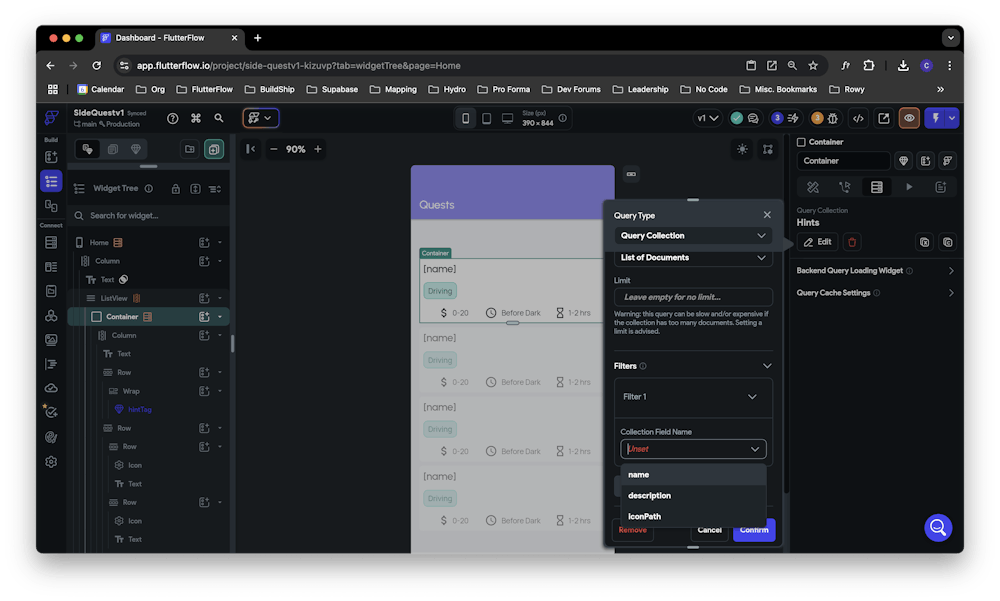Toggle the preview eye button

tap(909, 118)
